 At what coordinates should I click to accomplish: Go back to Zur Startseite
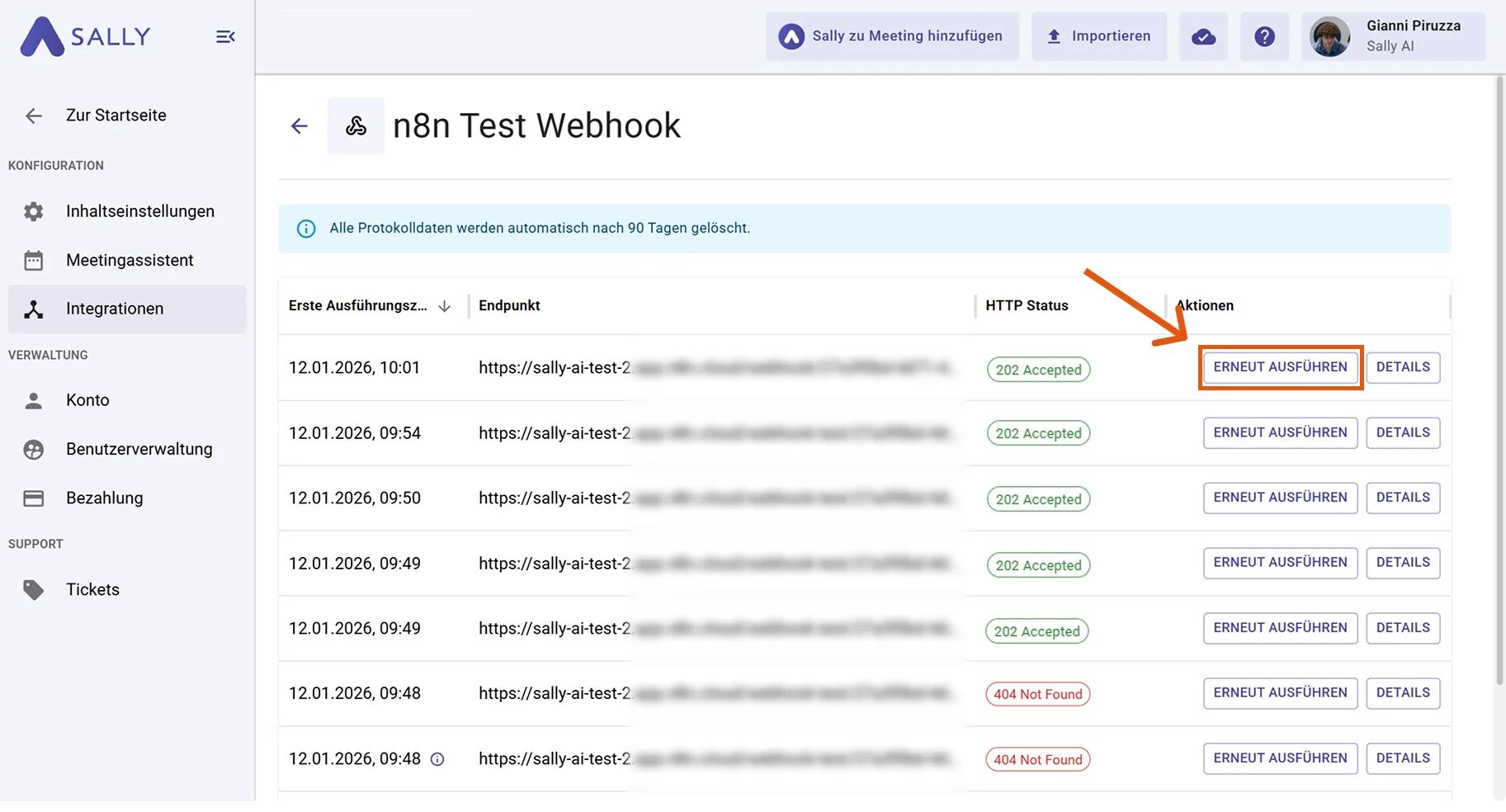click(116, 116)
